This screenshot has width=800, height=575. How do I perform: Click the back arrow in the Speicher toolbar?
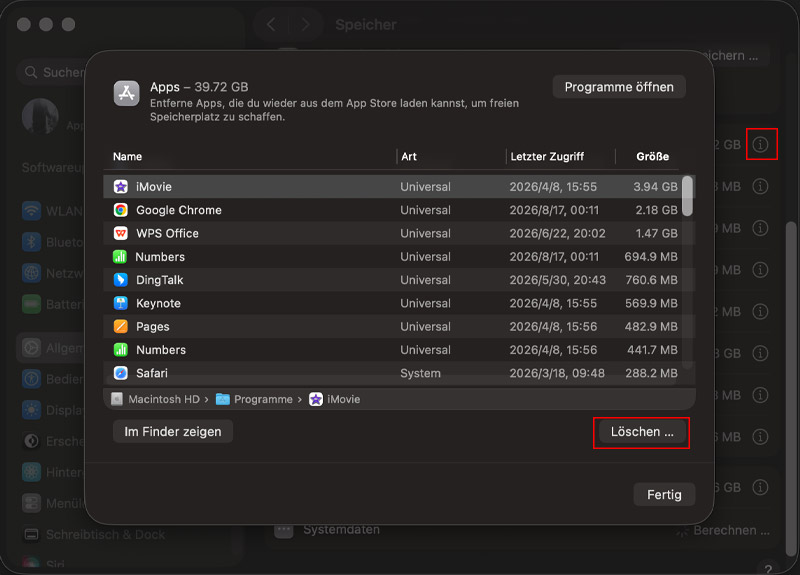click(271, 24)
